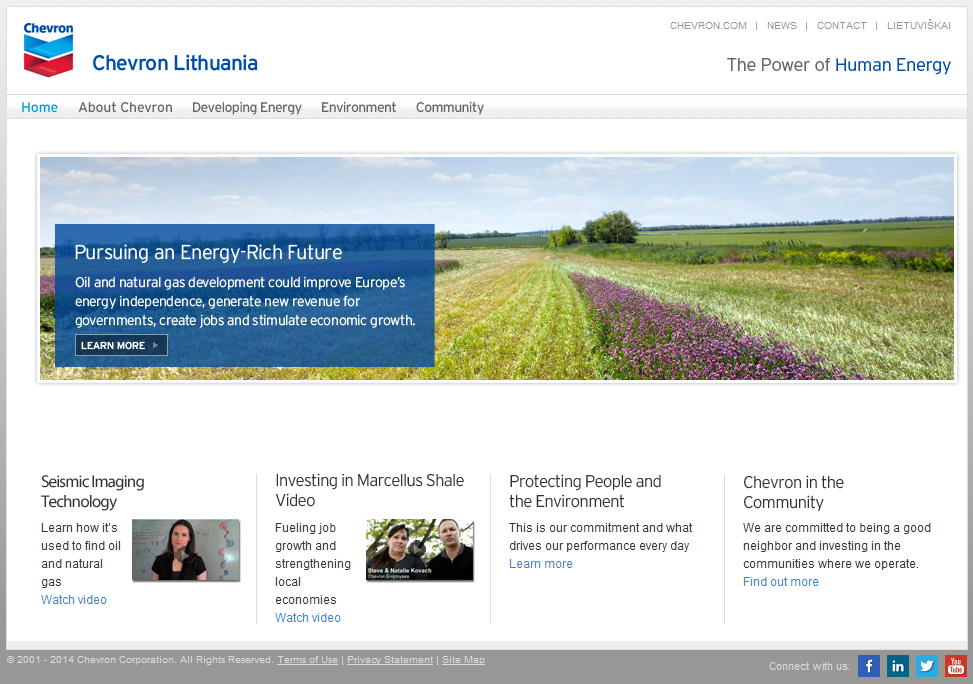973x684 pixels.
Task: Click the Chevron logo icon
Action: tap(48, 49)
